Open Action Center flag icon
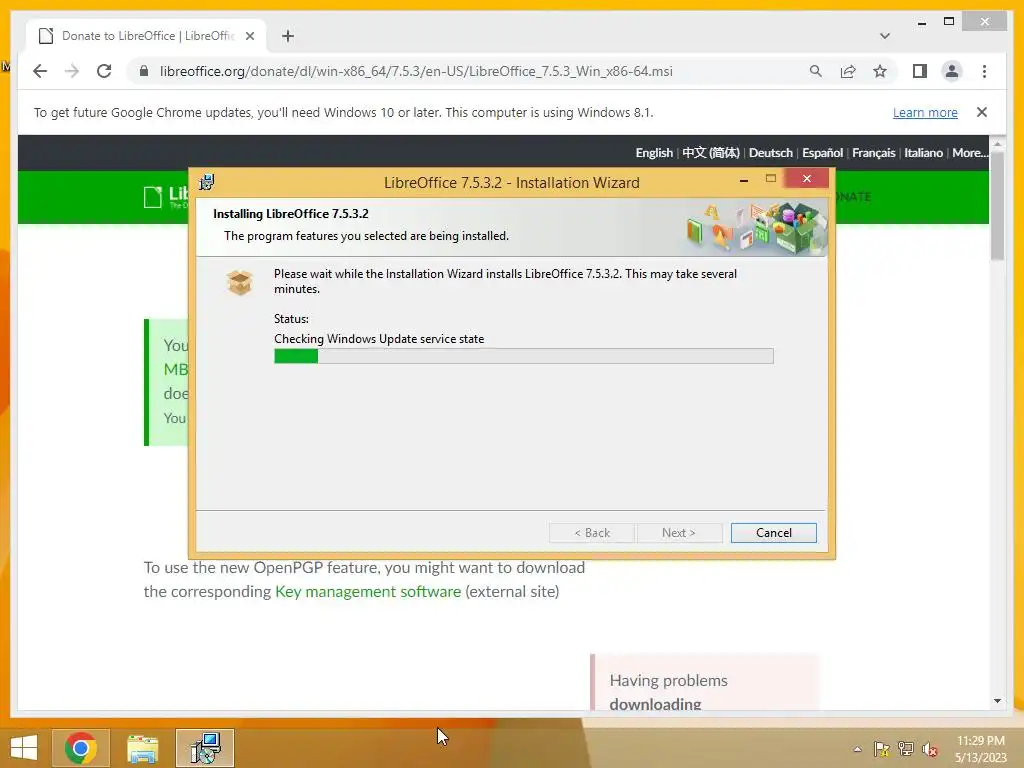This screenshot has width=1024, height=768. [x=881, y=749]
